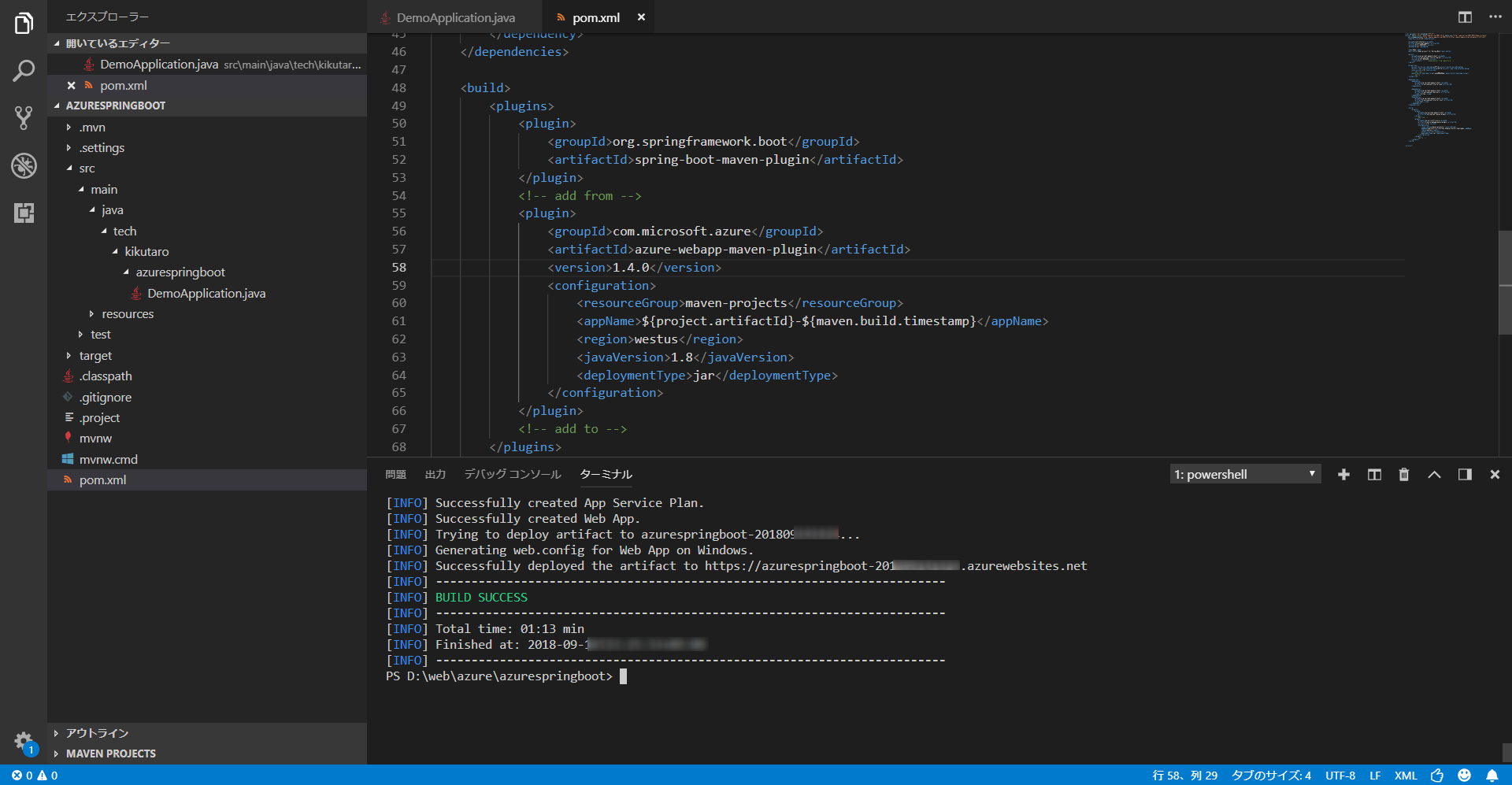Create a new terminal with plus icon
Image resolution: width=1512 pixels, height=785 pixels.
pos(1343,475)
